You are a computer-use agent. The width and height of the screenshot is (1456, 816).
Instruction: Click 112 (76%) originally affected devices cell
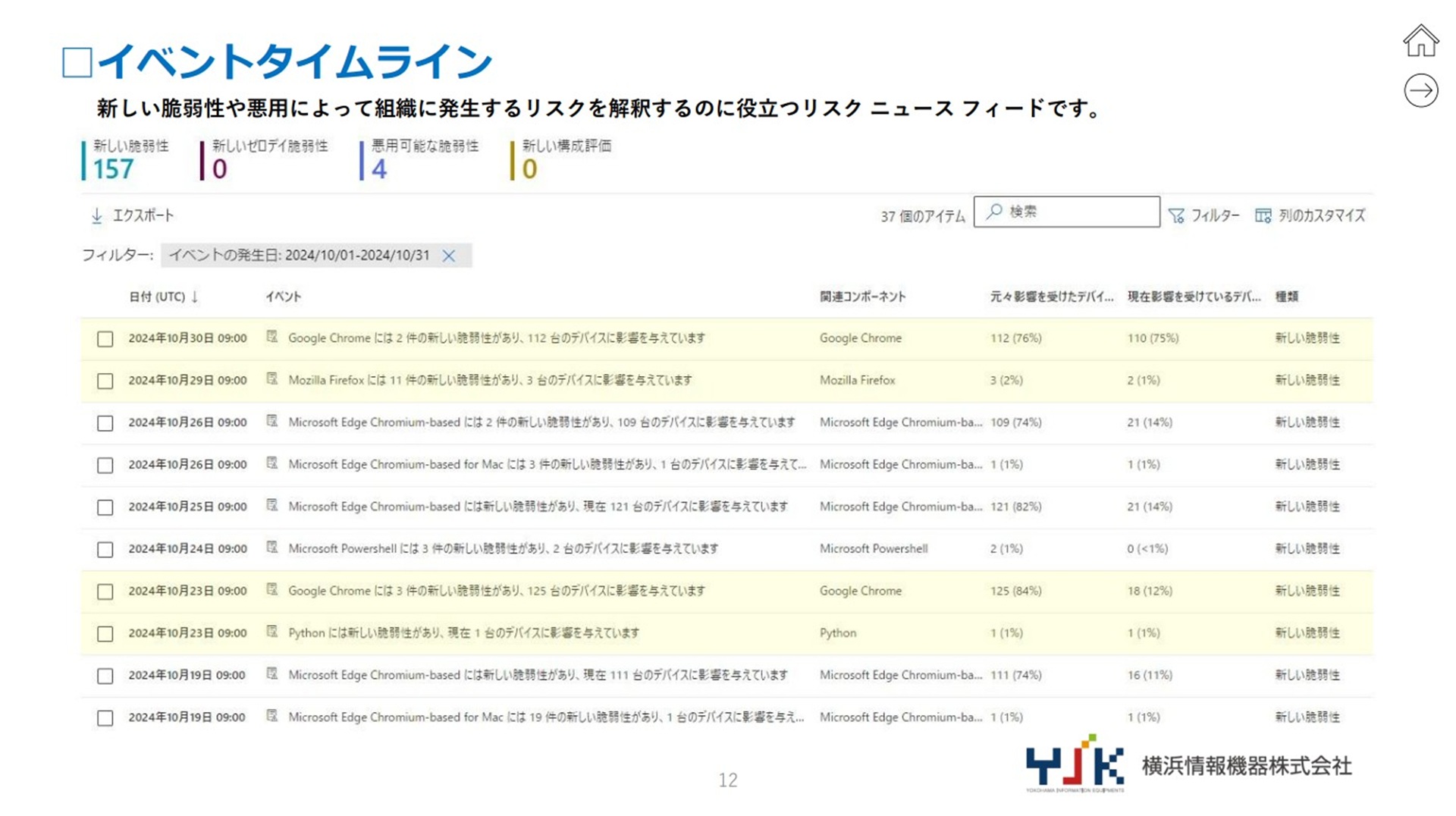(x=1015, y=338)
